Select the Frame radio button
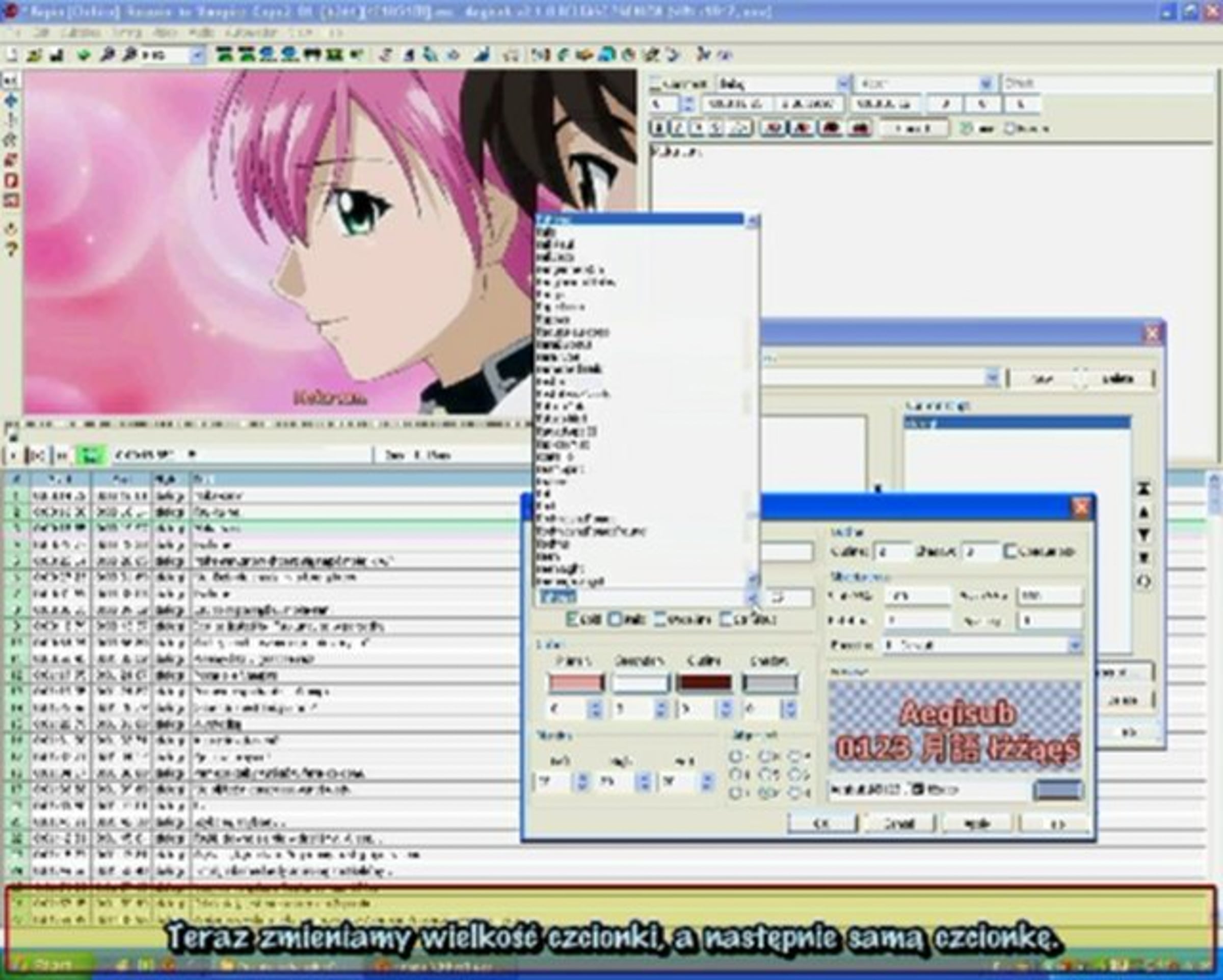The width and height of the screenshot is (1223, 980). tap(1011, 129)
